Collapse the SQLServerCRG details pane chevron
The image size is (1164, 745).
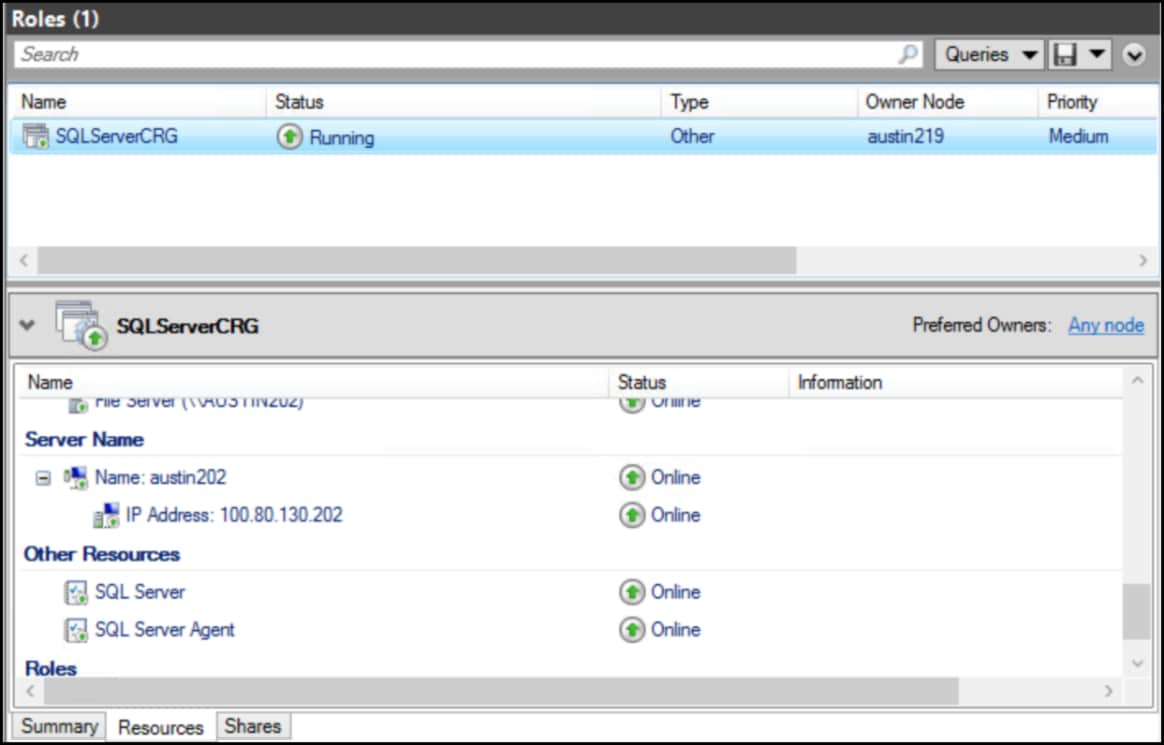coord(27,325)
